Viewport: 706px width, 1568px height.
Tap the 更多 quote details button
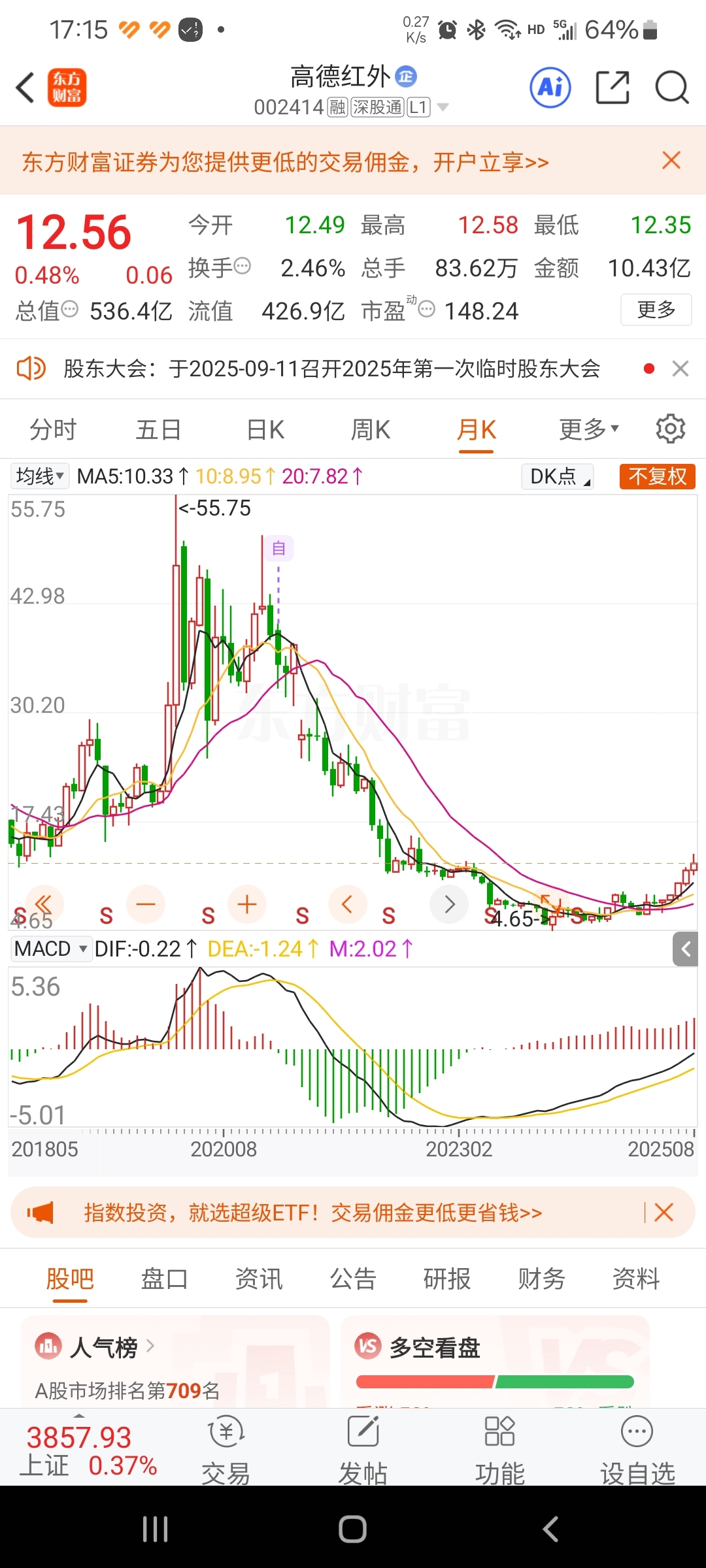[x=656, y=310]
